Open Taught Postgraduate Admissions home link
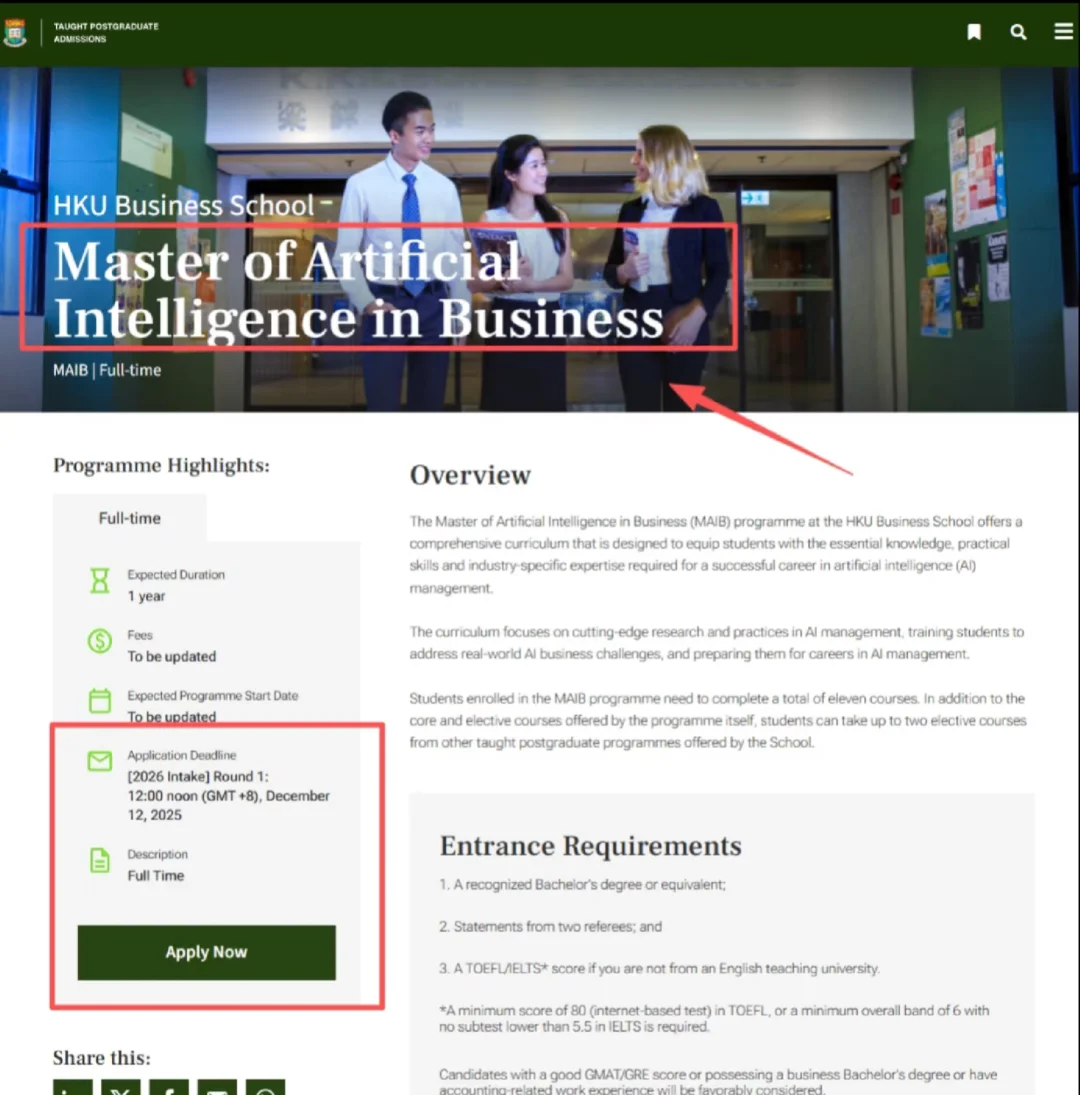Screen dimensions: 1080x1095 [x=106, y=32]
